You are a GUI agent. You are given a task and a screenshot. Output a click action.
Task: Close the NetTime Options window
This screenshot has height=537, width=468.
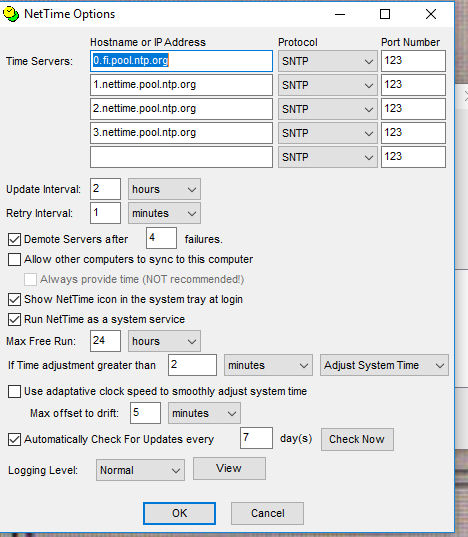click(x=431, y=14)
